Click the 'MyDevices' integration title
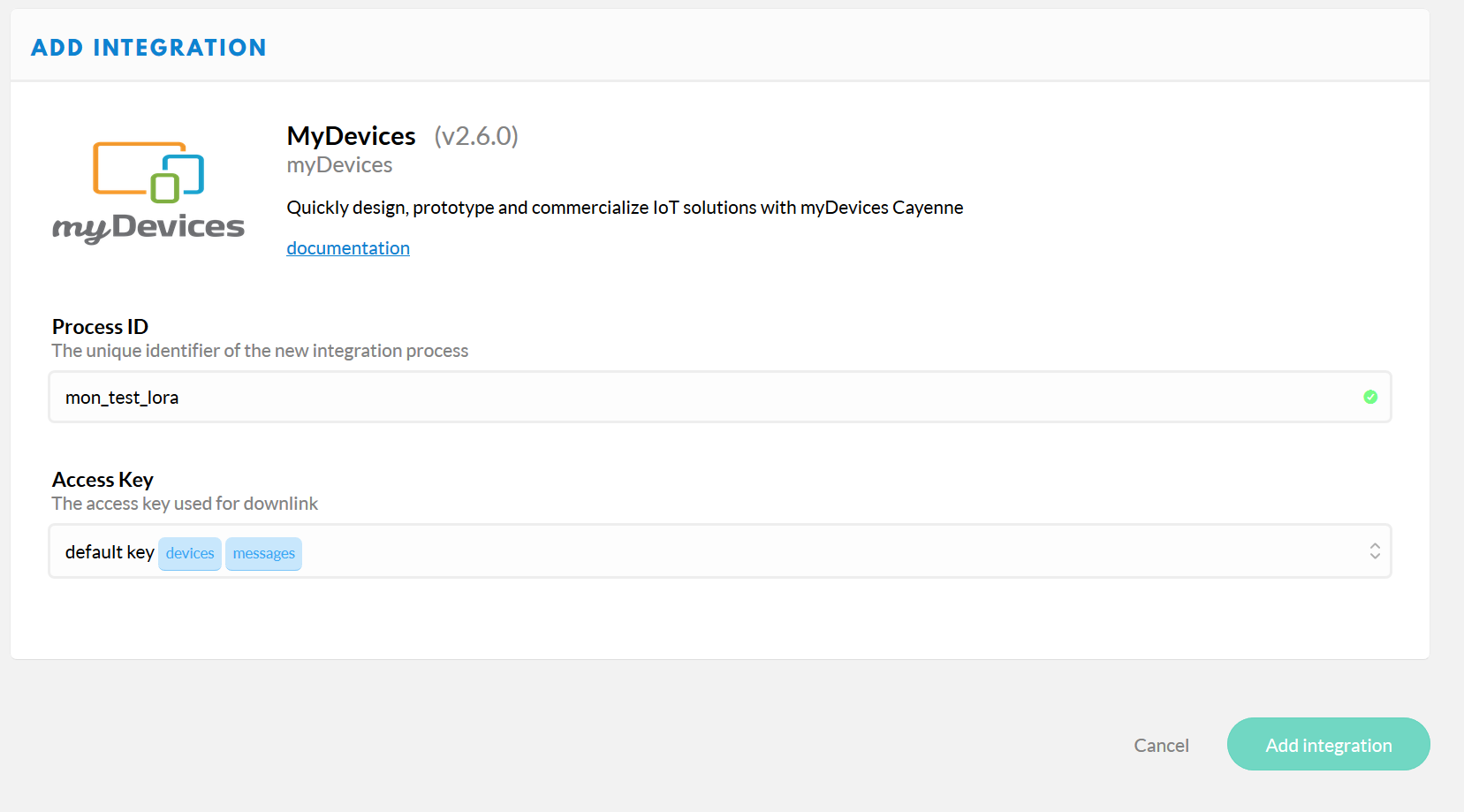Image resolution: width=1464 pixels, height=812 pixels. pyautogui.click(x=351, y=136)
